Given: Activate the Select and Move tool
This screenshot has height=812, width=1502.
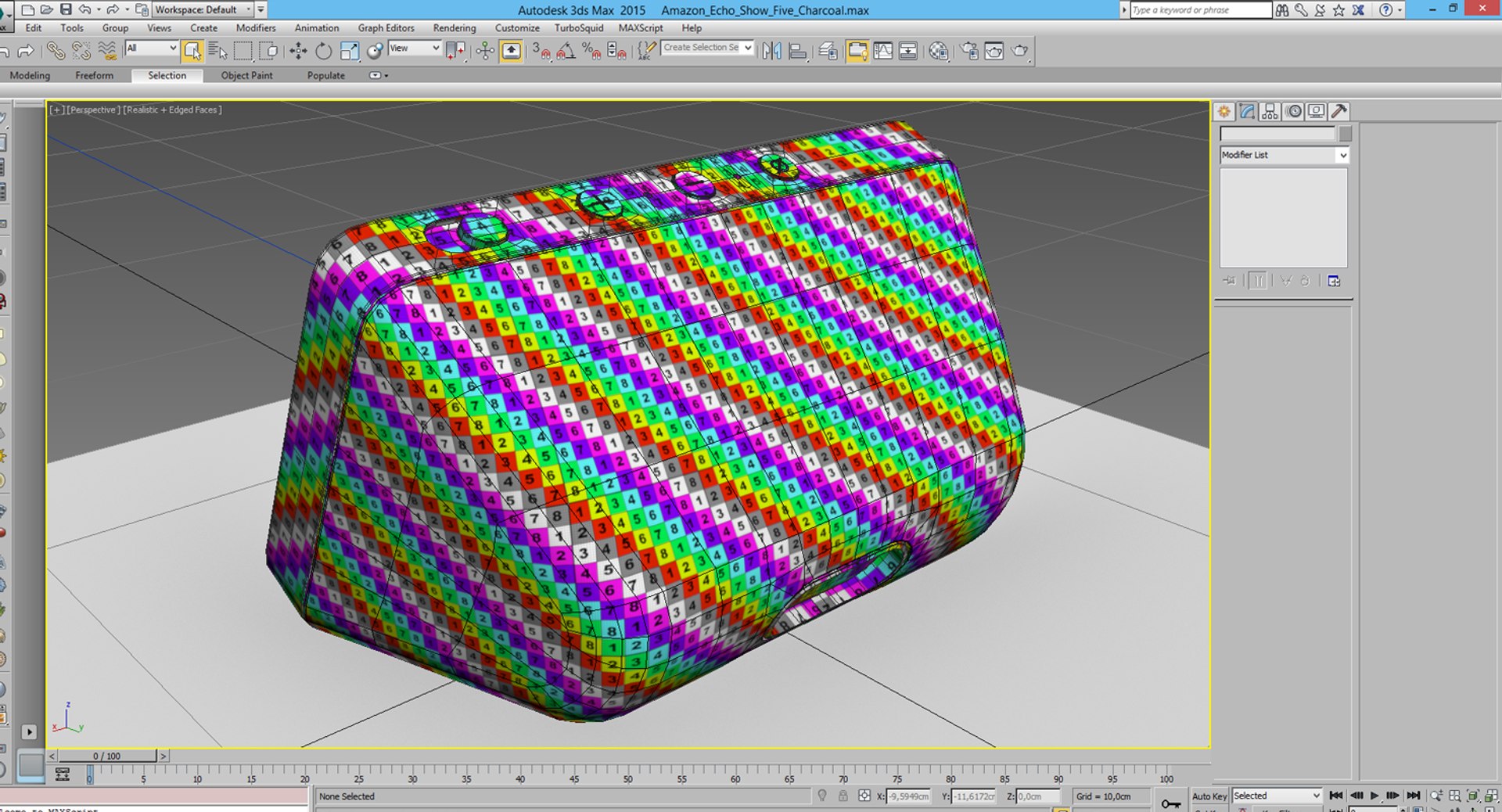Looking at the screenshot, I should [x=298, y=51].
